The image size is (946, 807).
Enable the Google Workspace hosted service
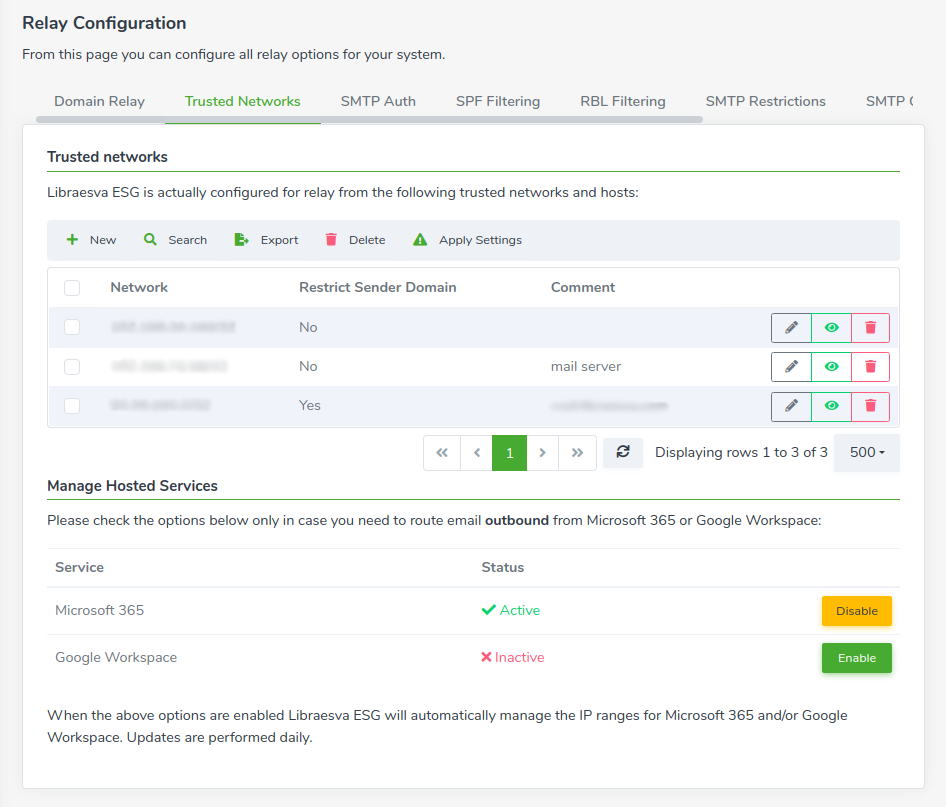857,658
